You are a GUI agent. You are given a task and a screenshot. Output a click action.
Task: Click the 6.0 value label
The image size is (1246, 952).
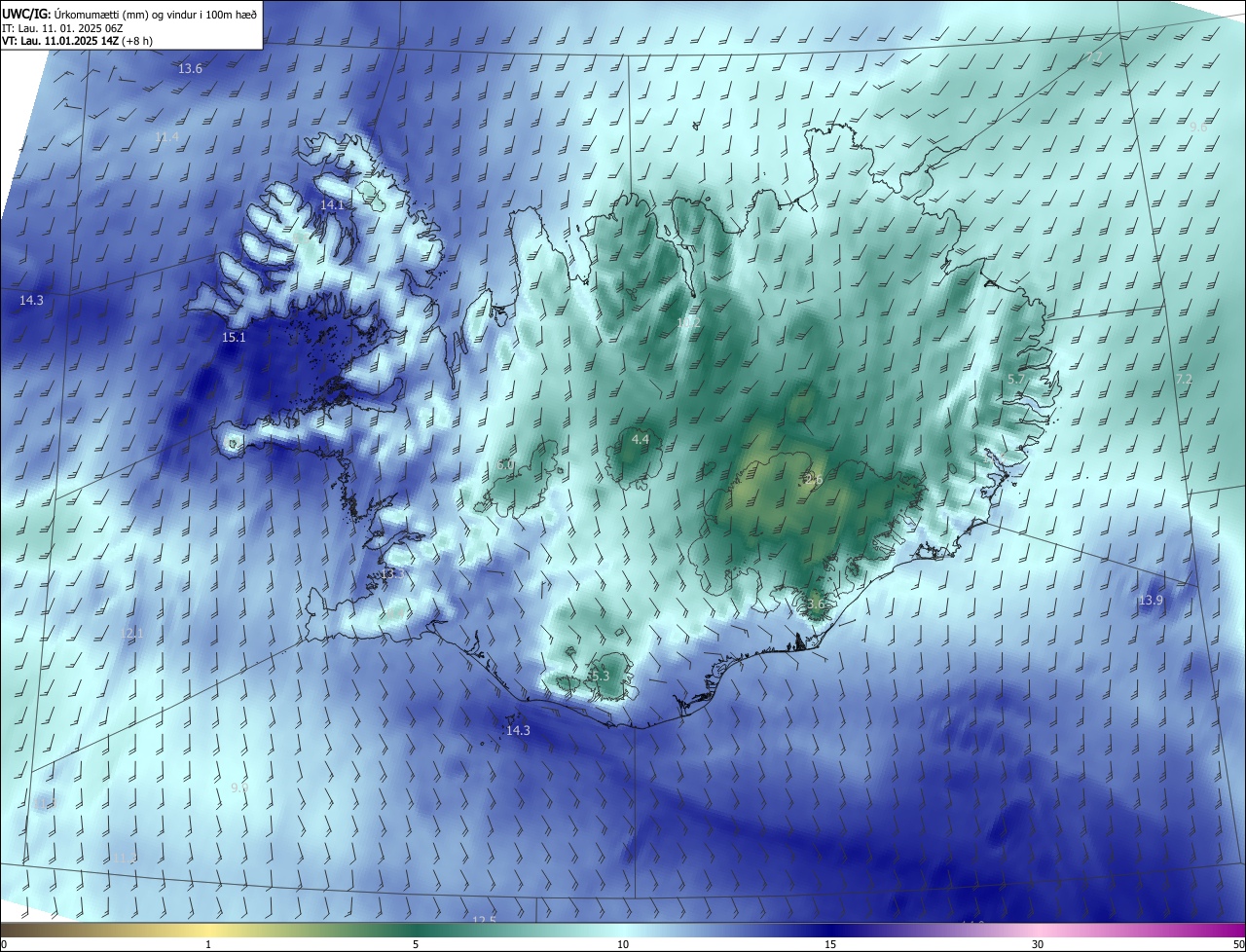click(x=505, y=466)
